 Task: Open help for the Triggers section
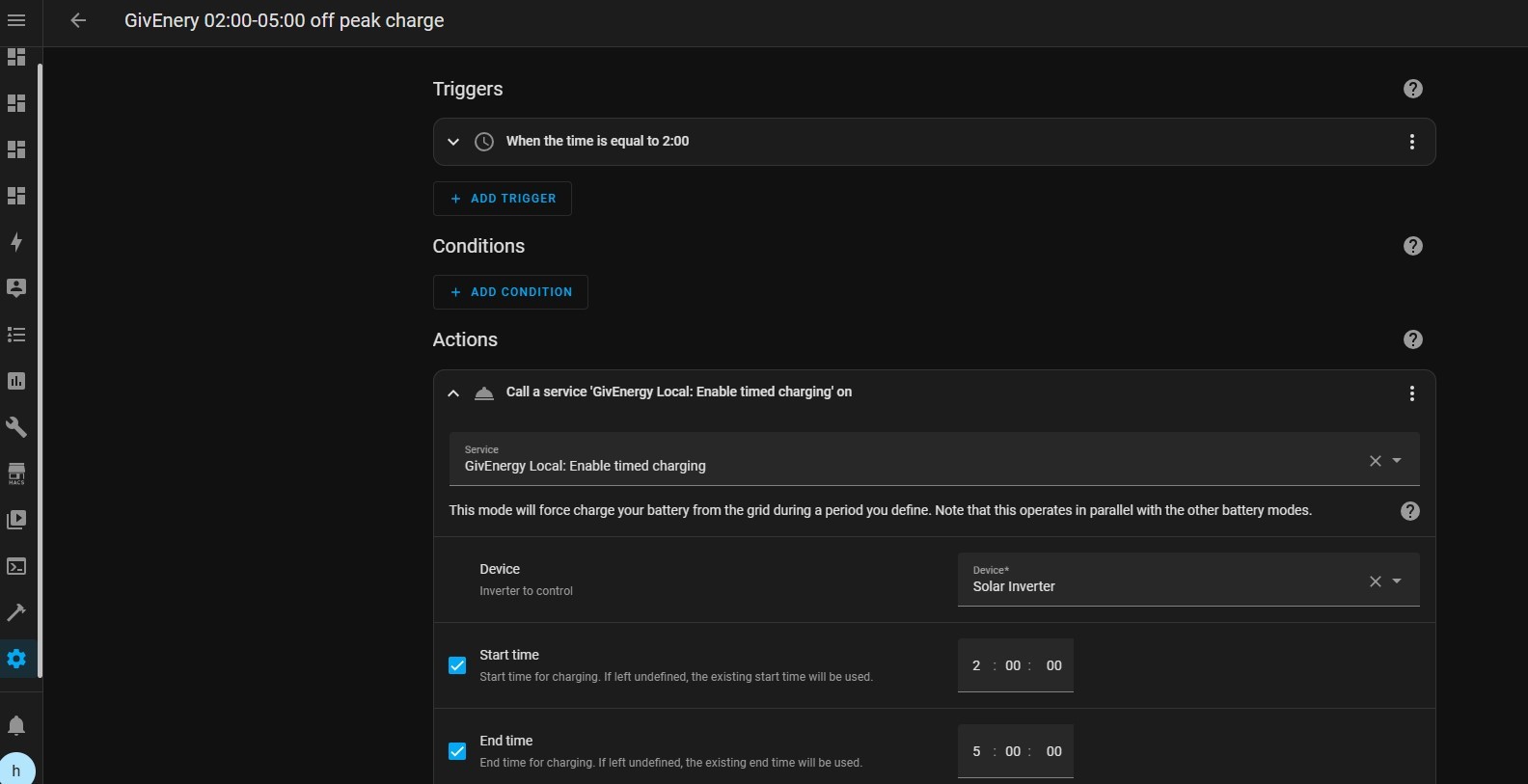[1413, 89]
